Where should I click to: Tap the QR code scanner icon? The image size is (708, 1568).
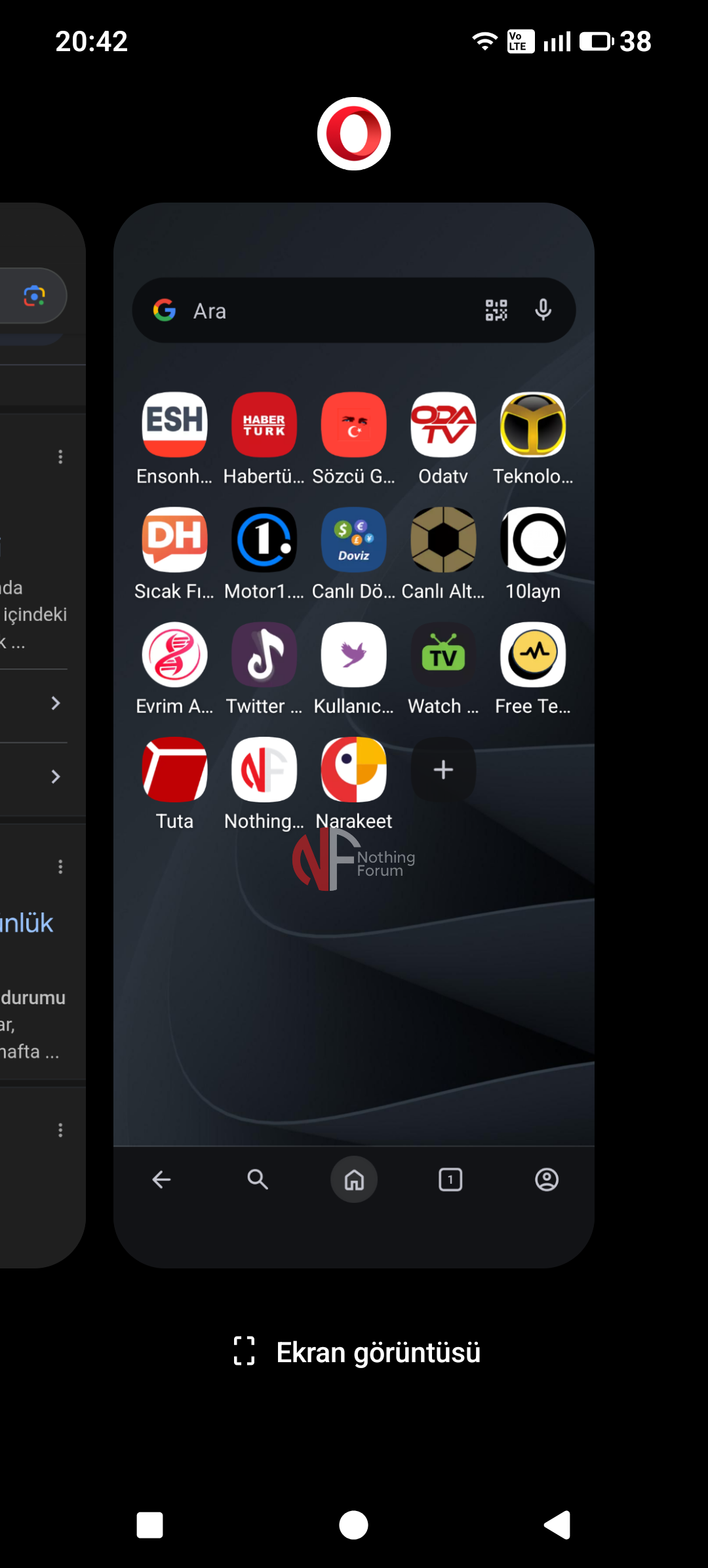tap(496, 310)
